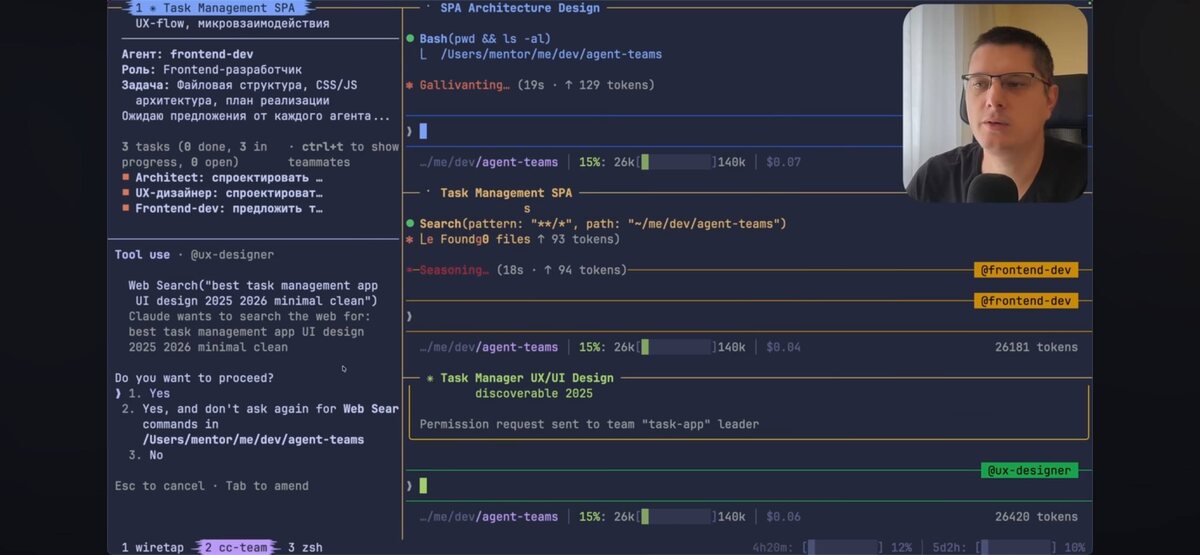Click the top pane context usage bar
This screenshot has width=1200, height=555.
click(x=677, y=162)
